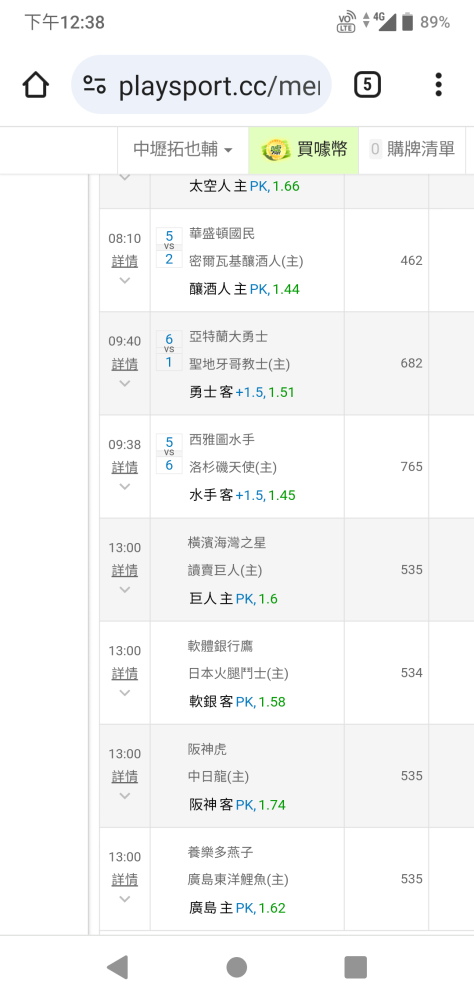Open 詳情 for the 橫濱海灣之星 game

pyautogui.click(x=125, y=570)
